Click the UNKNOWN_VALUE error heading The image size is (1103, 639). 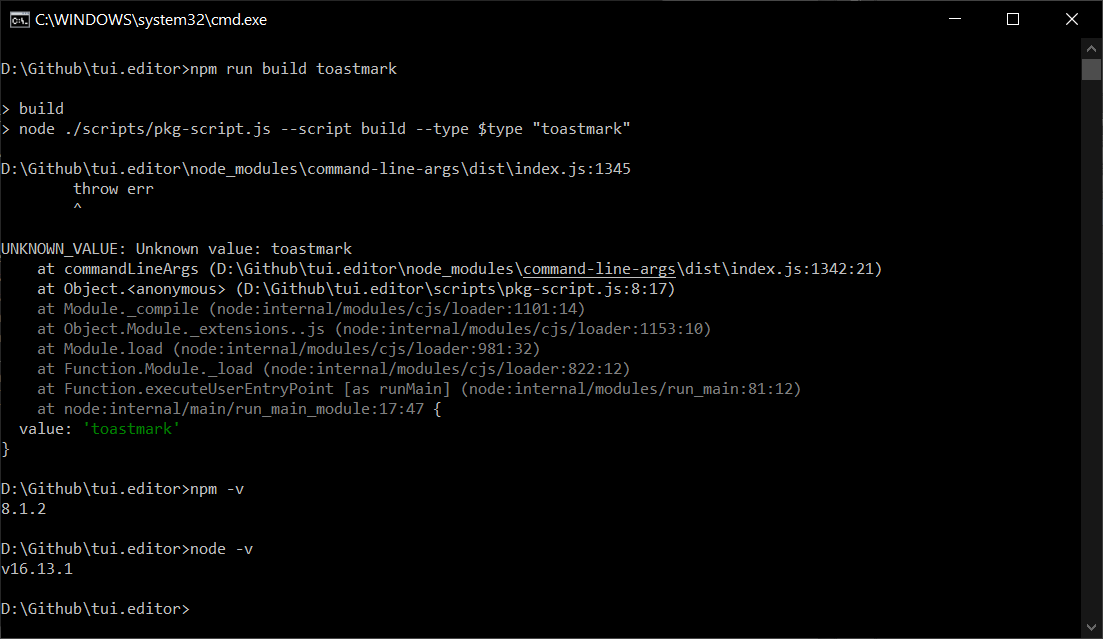[106, 248]
